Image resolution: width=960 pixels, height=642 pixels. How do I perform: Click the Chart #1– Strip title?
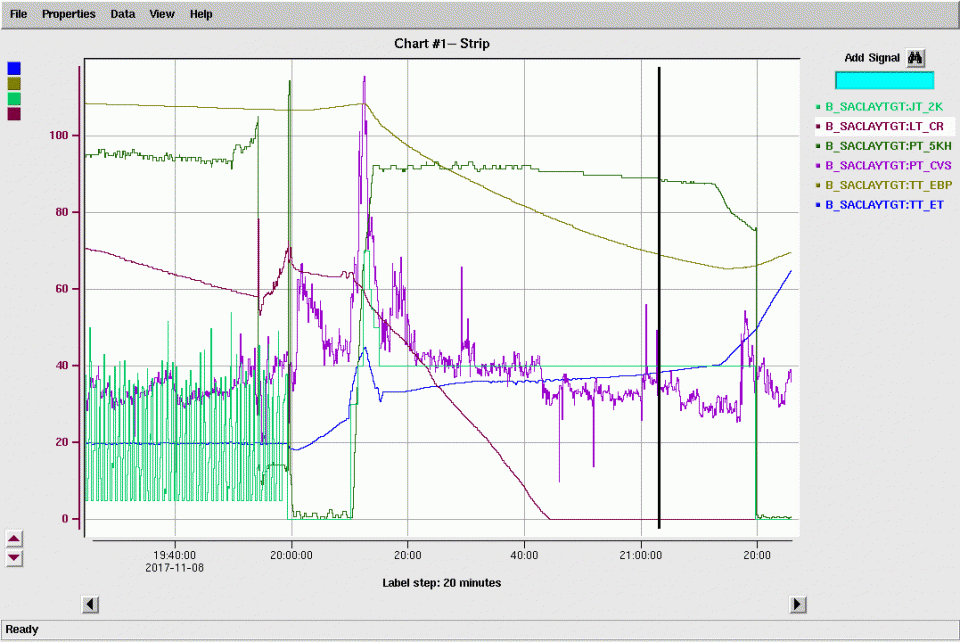point(441,43)
